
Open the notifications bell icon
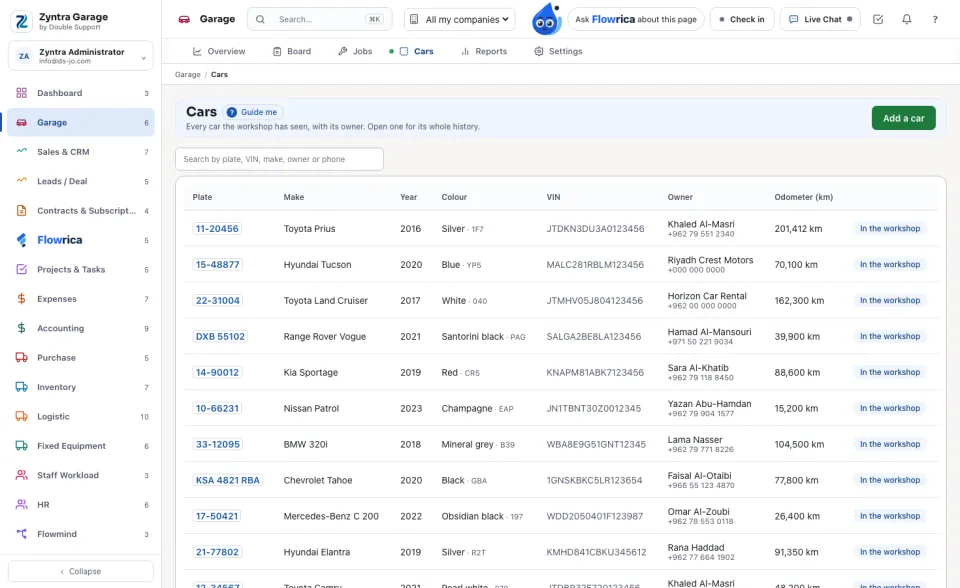tap(907, 20)
